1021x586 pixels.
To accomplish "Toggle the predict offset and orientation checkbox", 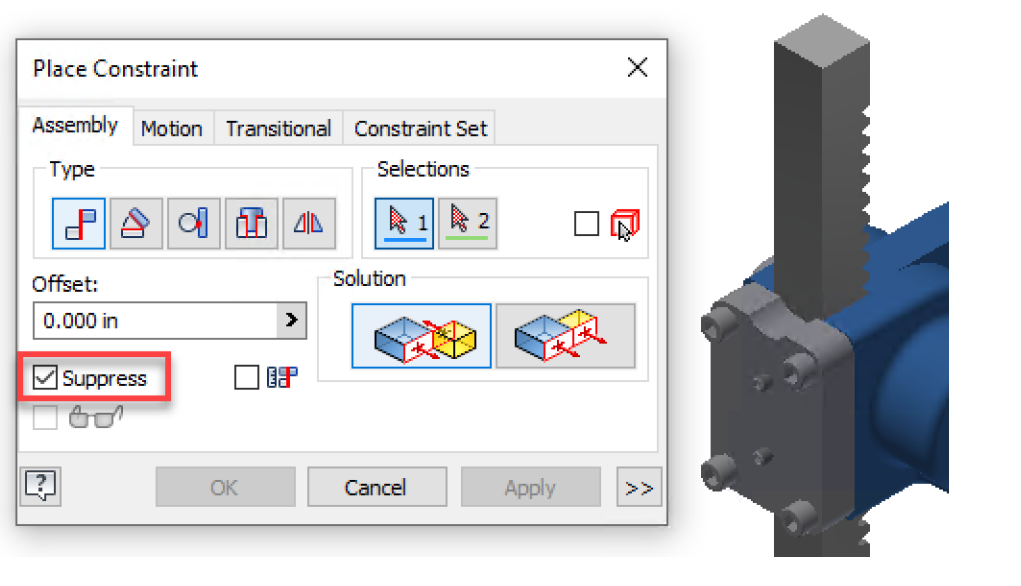I will tap(246, 377).
